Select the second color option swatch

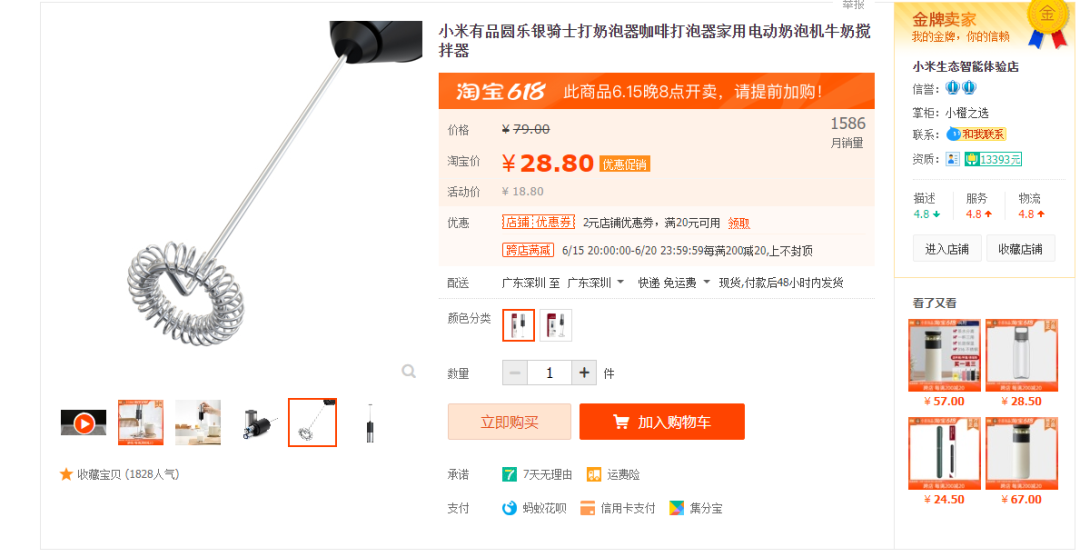(555, 325)
